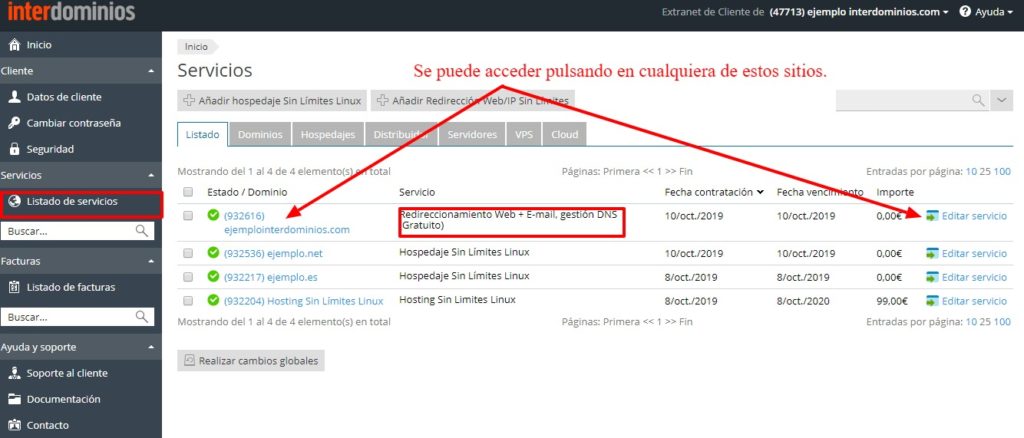This screenshot has height=438, width=1024.
Task: Click the 99,00€ amount cell
Action: [x=891, y=301]
